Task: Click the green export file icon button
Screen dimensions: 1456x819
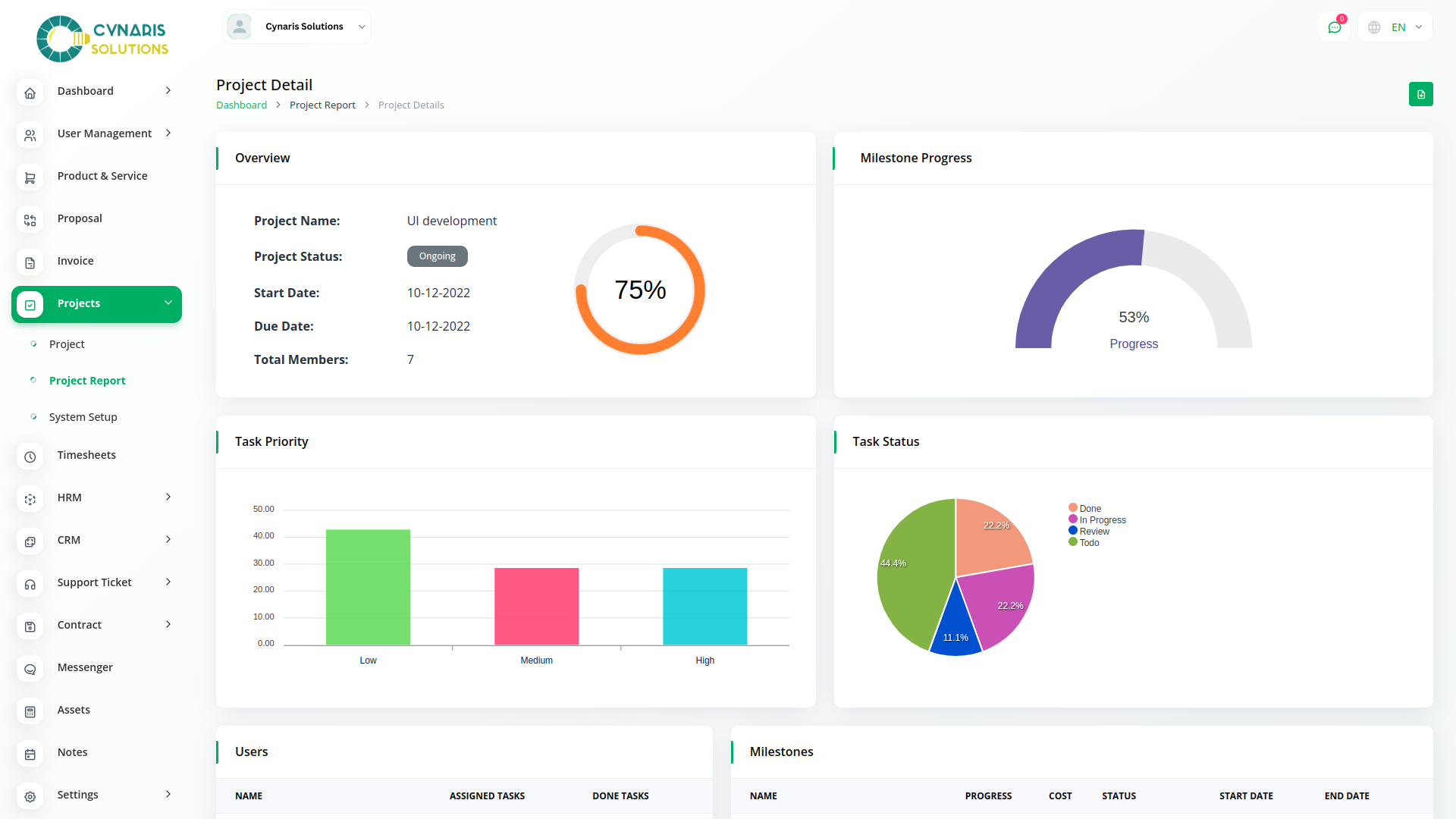Action: (x=1420, y=94)
